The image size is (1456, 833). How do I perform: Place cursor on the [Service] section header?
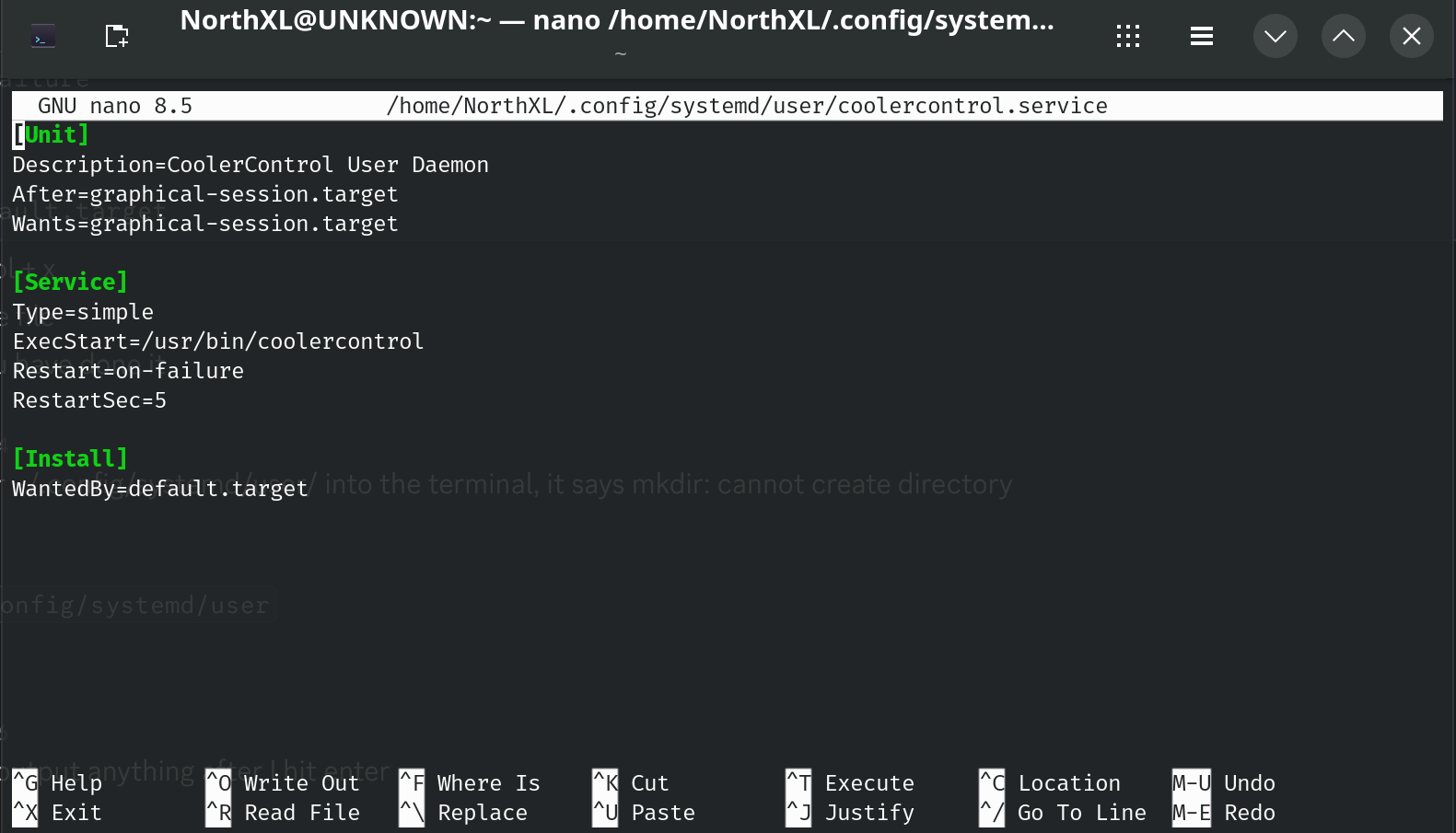click(70, 283)
